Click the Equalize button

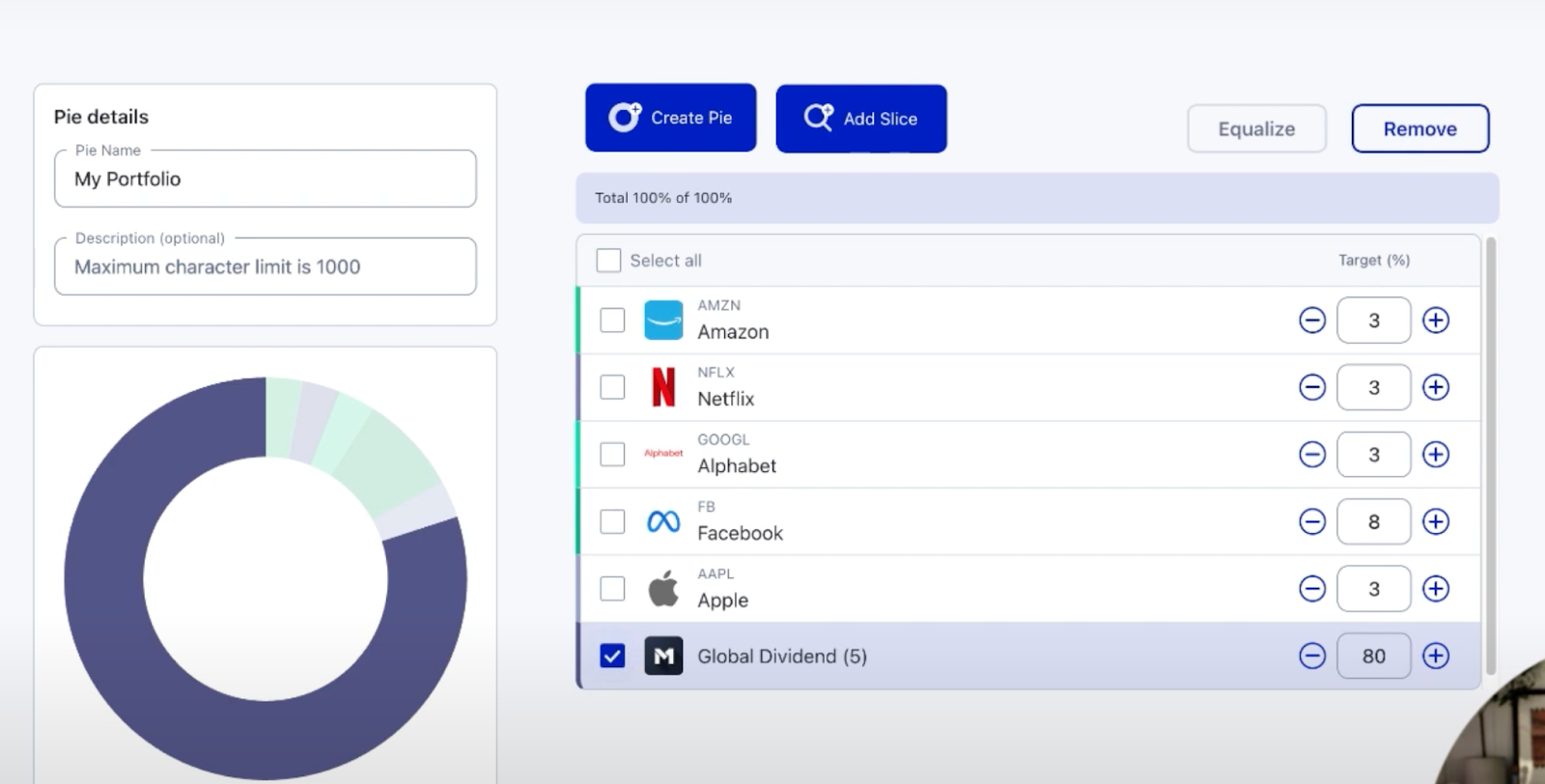[1256, 128]
